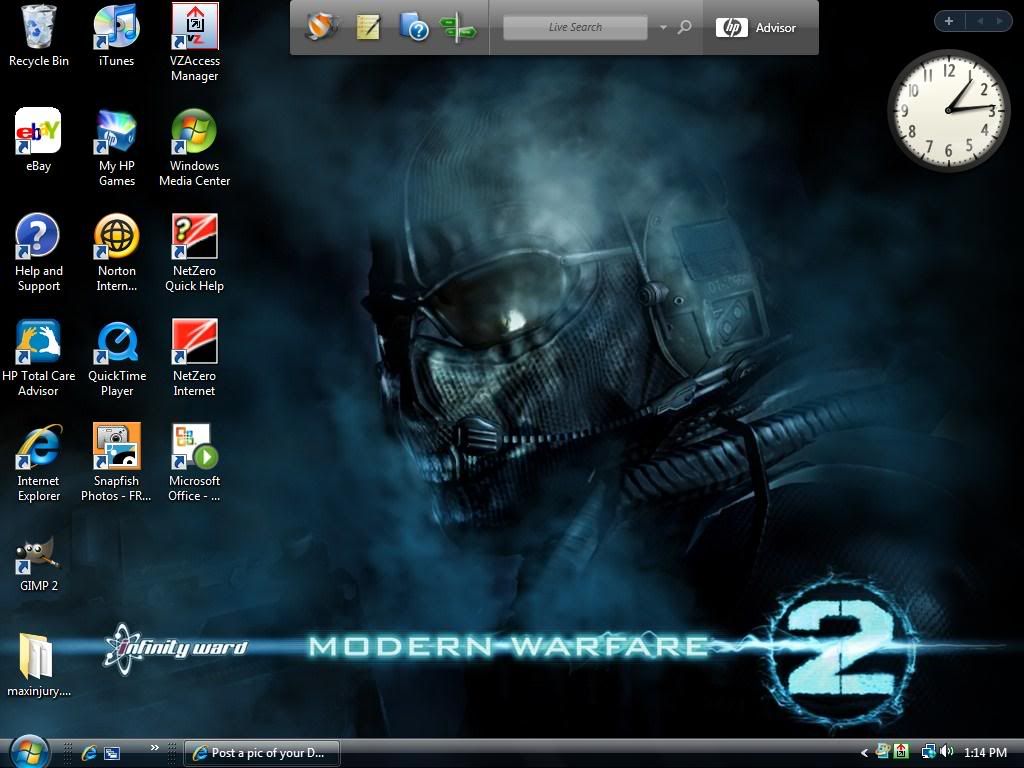The width and height of the screenshot is (1024, 768).
Task: Open the network connection tray icon
Action: click(928, 752)
